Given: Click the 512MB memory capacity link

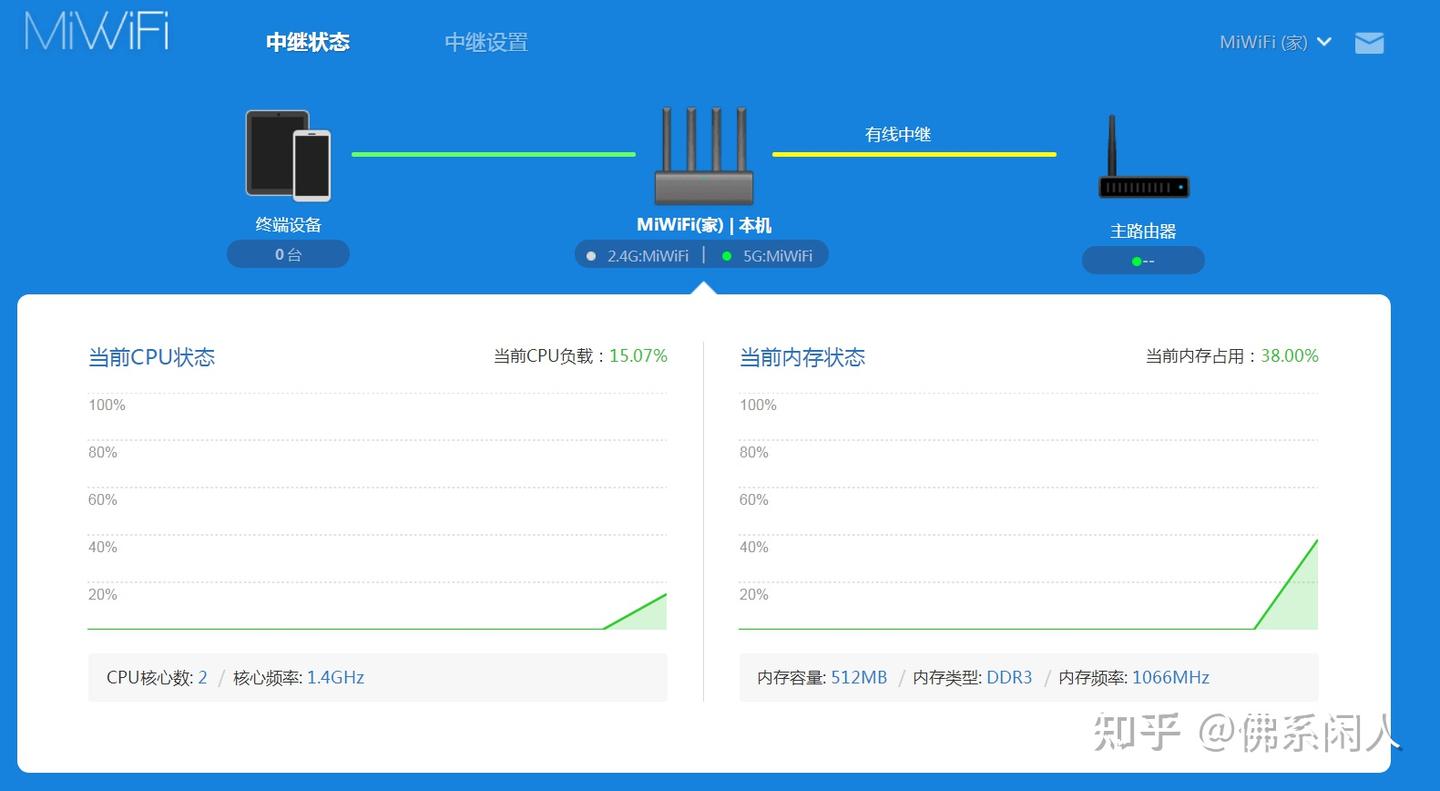Looking at the screenshot, I should (x=858, y=677).
